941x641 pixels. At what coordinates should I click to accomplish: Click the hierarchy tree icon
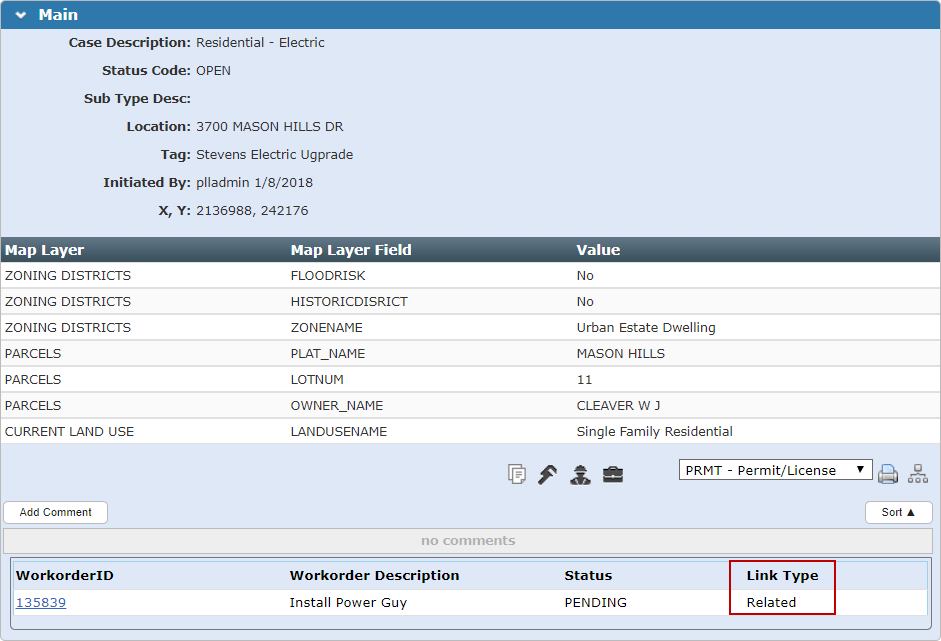(x=918, y=474)
